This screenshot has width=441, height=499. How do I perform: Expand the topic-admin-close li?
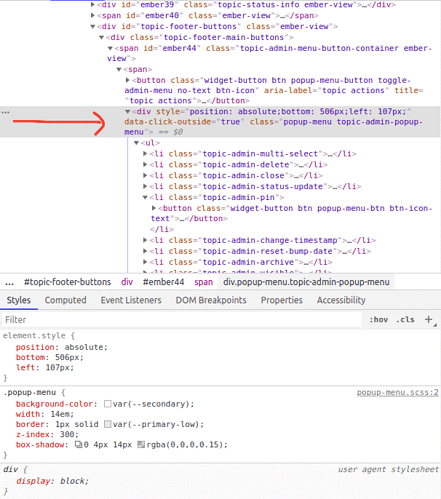pyautogui.click(x=145, y=175)
